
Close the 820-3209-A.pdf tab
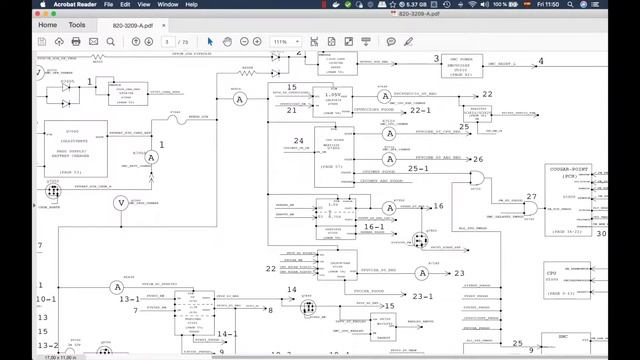click(x=164, y=25)
